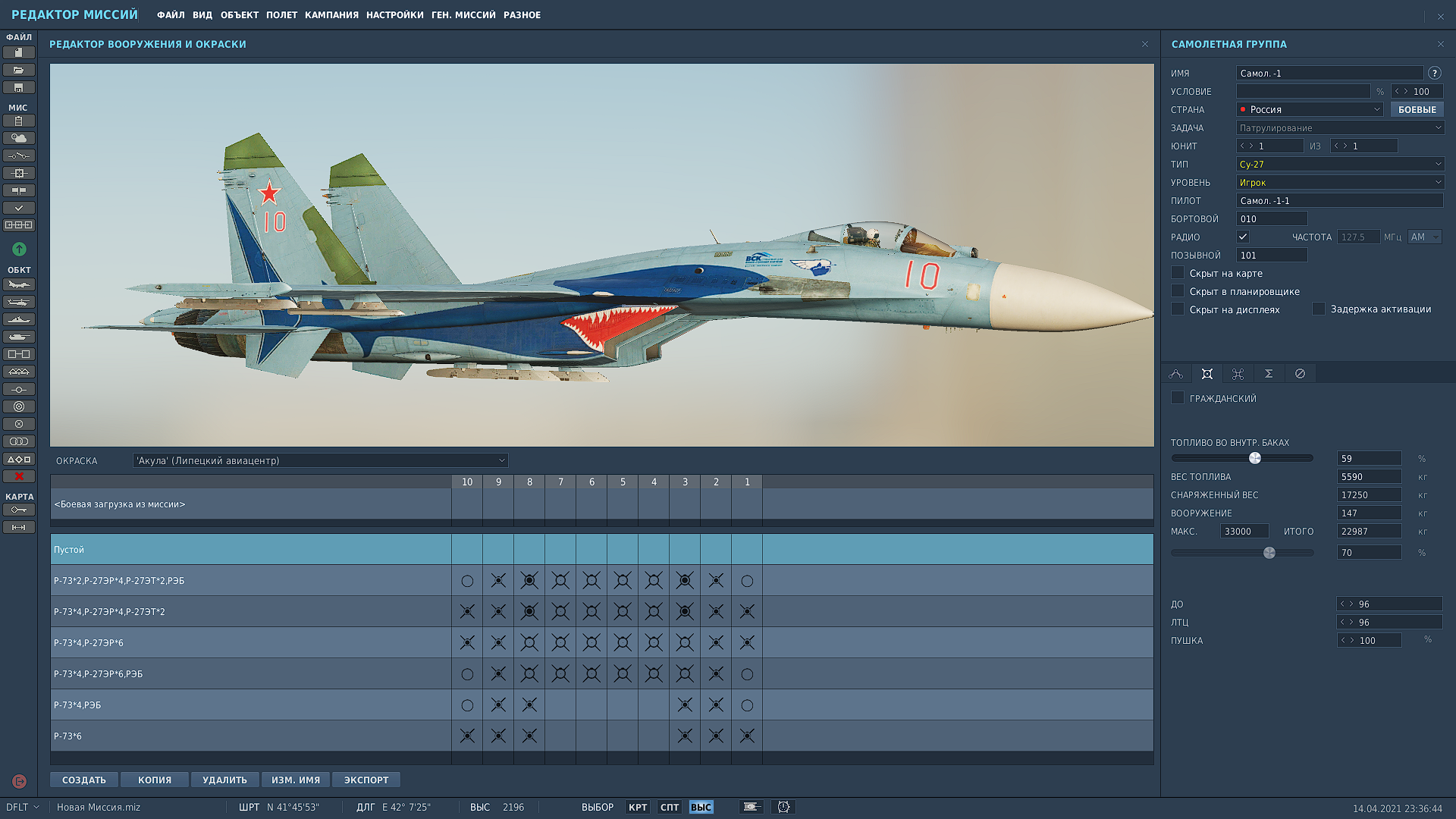Adjust the ДО chaff count stepper
The width and height of the screenshot is (1456, 819).
pos(1347,604)
